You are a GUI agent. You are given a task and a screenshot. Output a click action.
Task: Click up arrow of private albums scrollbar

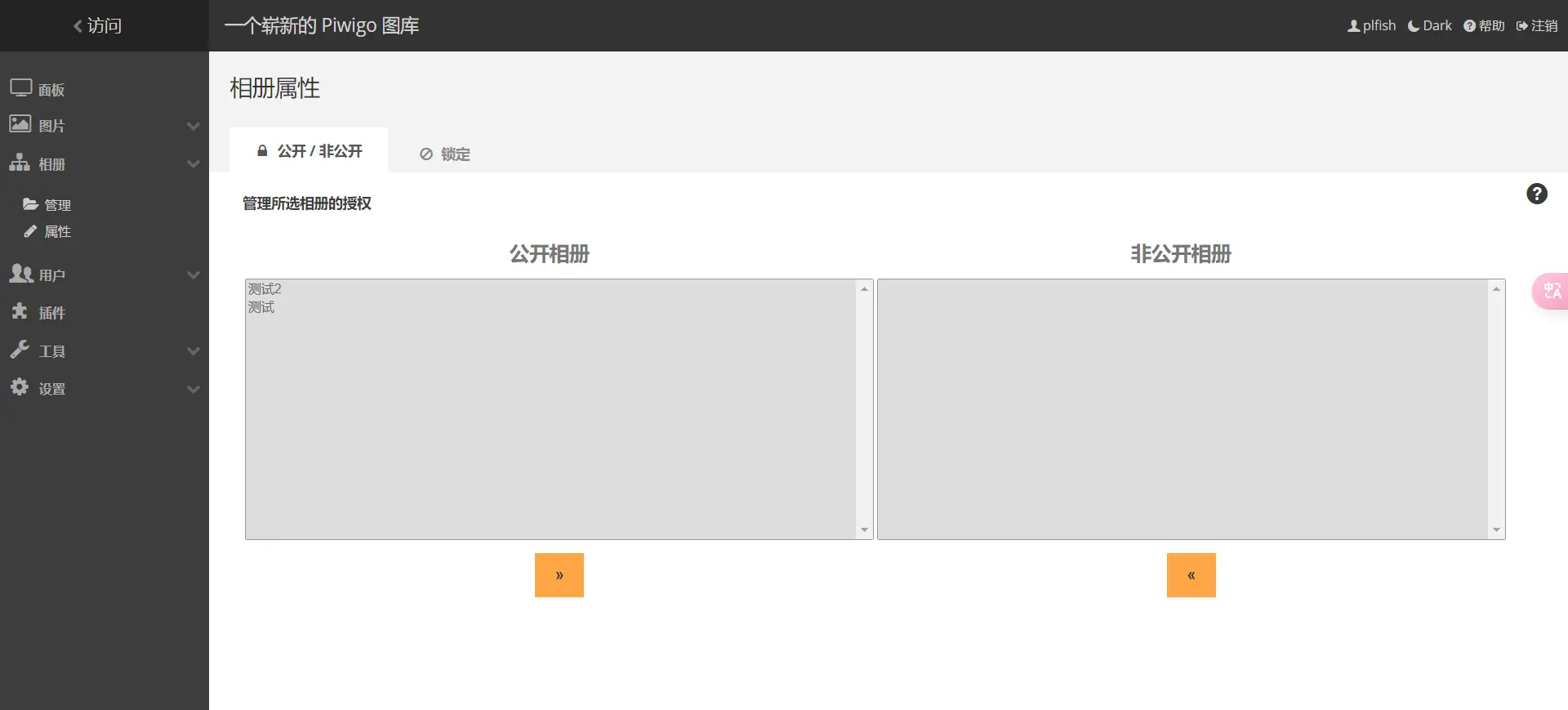[1496, 289]
